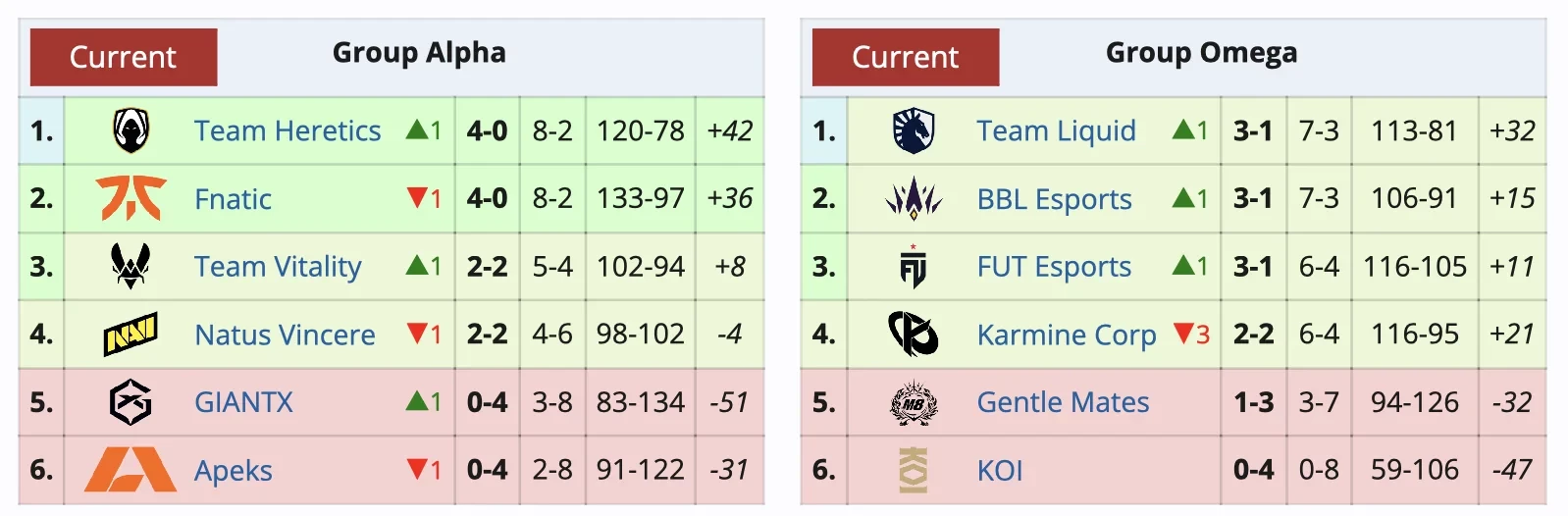
Task: Click the Team Vitality bee logo
Action: [x=131, y=266]
